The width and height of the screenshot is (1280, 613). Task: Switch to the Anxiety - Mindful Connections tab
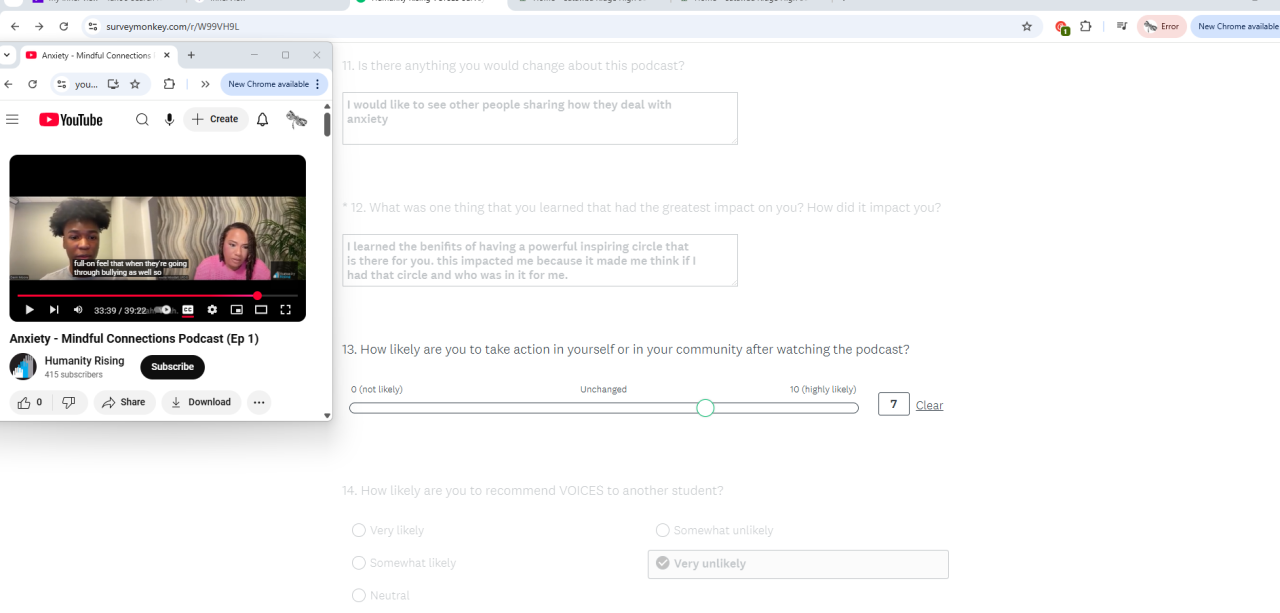tap(95, 55)
